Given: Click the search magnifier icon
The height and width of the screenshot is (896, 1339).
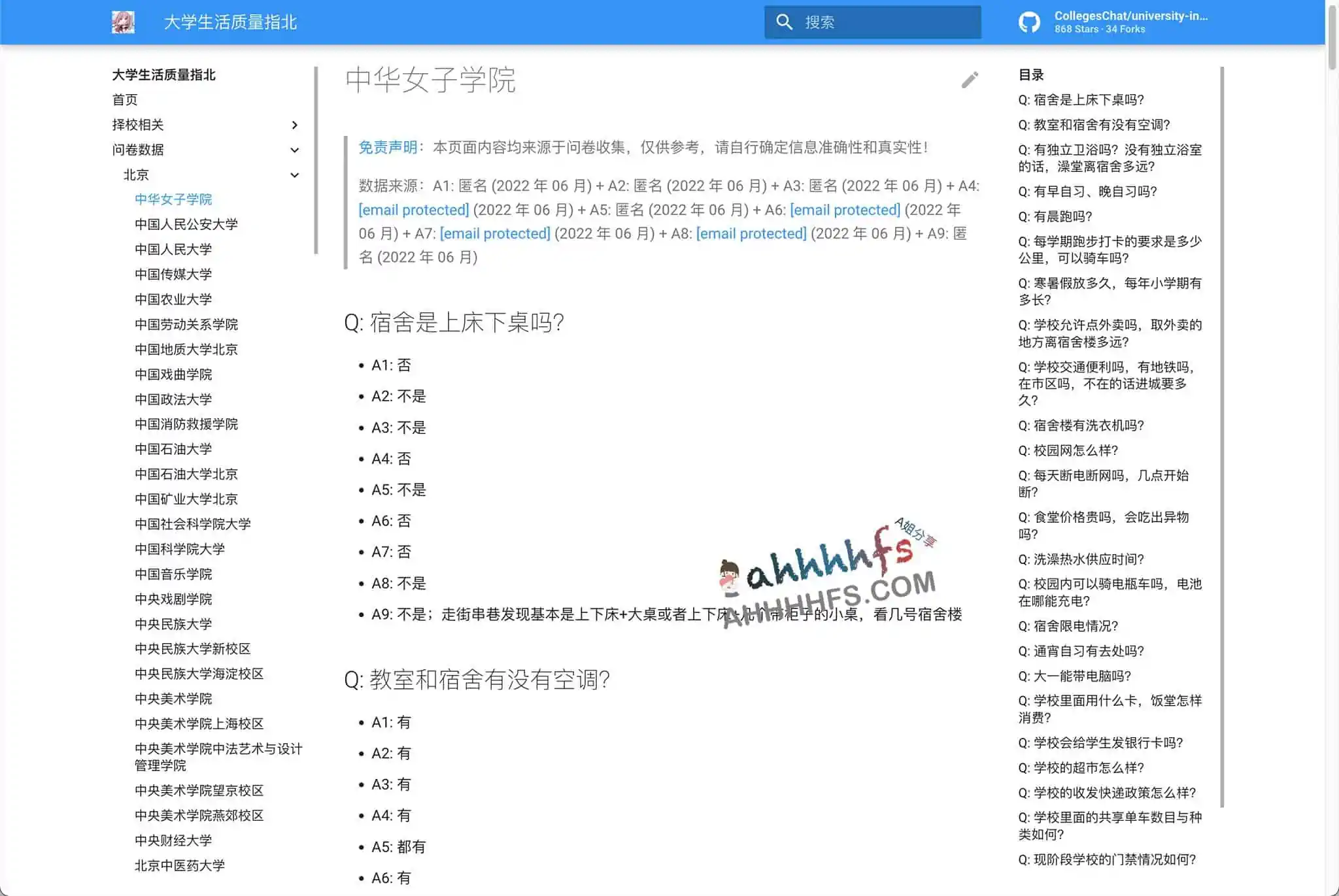Looking at the screenshot, I should 785,22.
